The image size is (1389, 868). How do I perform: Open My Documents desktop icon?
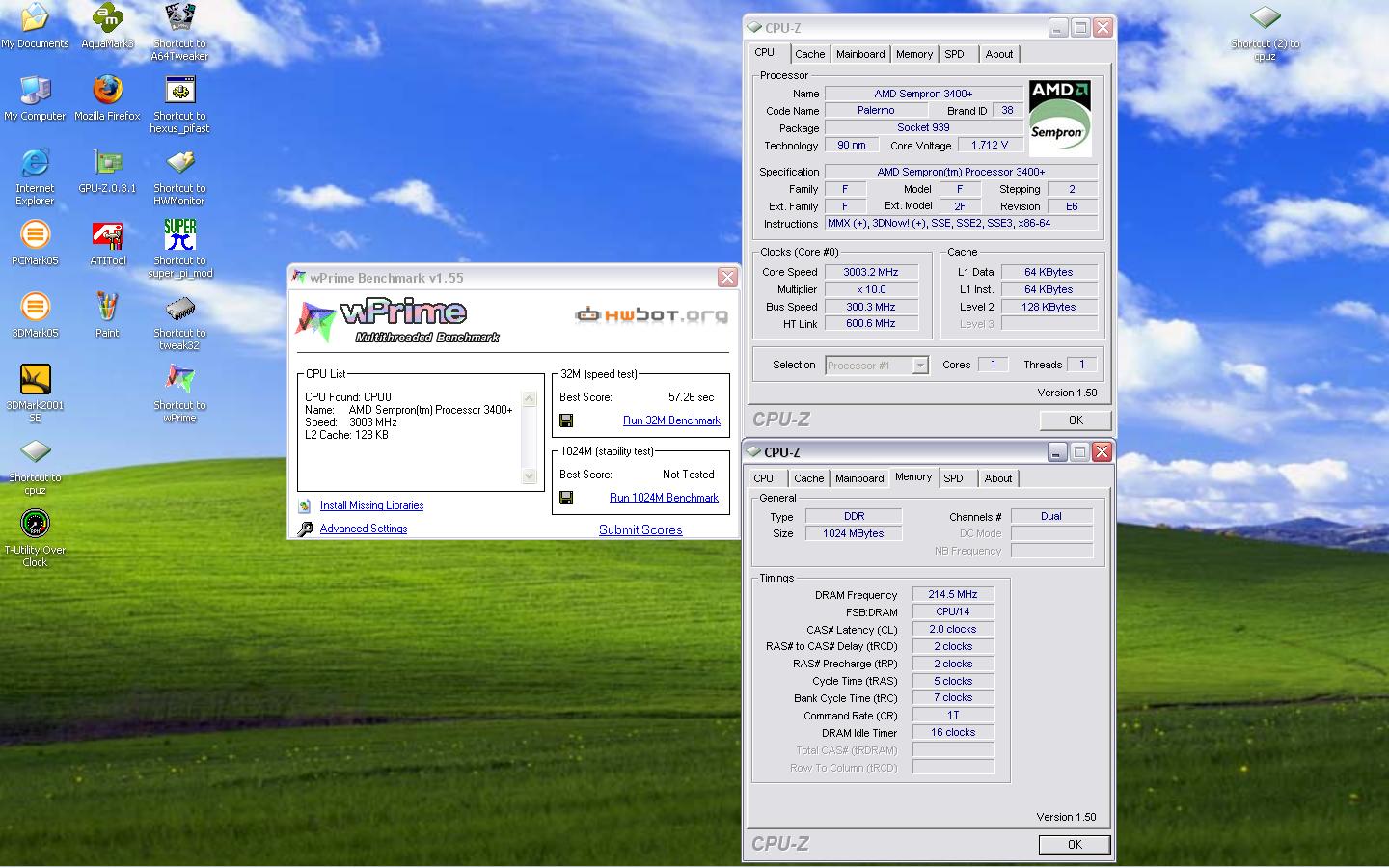click(x=35, y=25)
